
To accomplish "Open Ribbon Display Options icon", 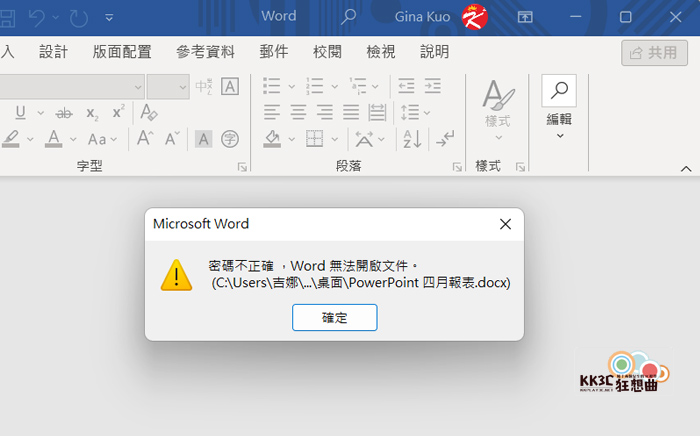I will click(x=525, y=17).
